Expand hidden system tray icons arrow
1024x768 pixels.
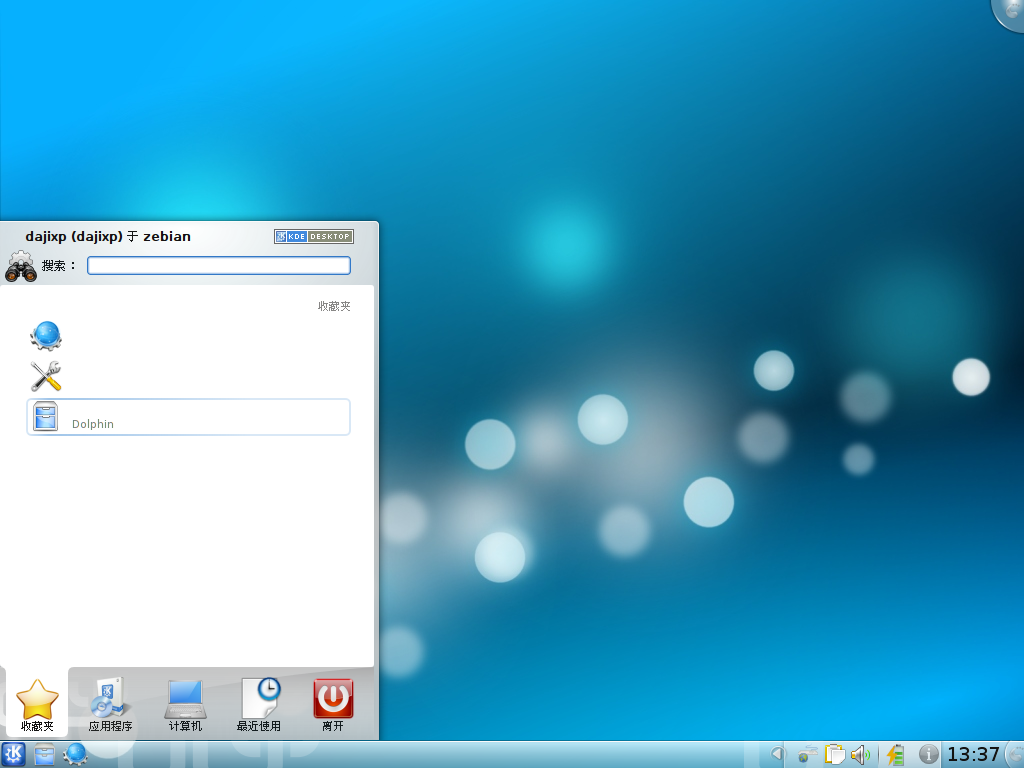(x=777, y=754)
